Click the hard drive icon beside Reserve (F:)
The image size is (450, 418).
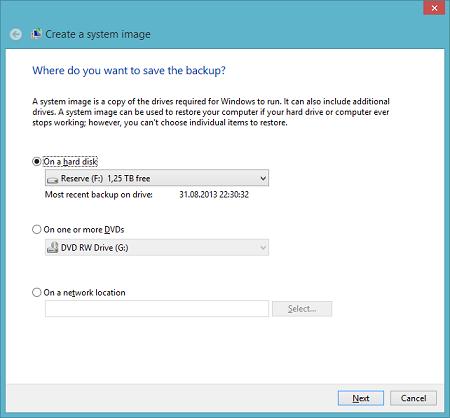[x=53, y=179]
